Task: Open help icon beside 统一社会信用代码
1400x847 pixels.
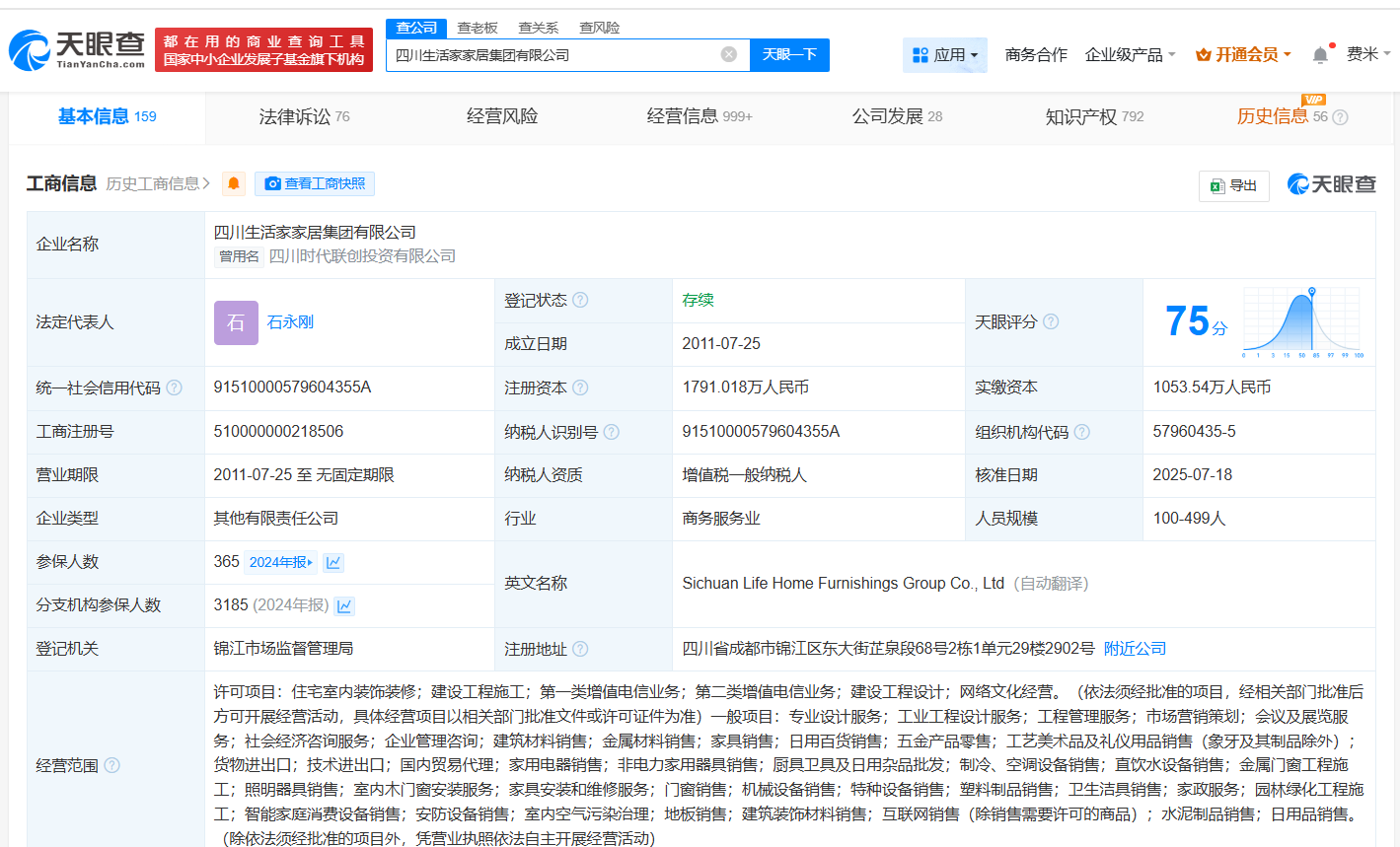Action: tap(174, 388)
